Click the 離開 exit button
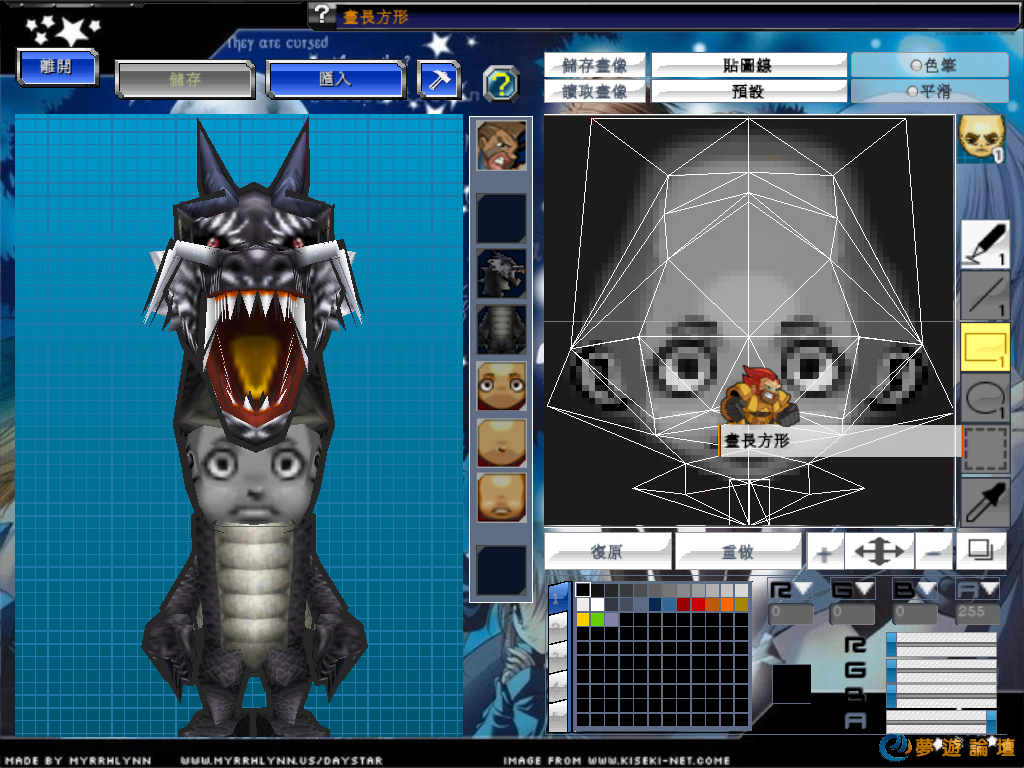Screen dimensions: 1024x768 [58, 67]
